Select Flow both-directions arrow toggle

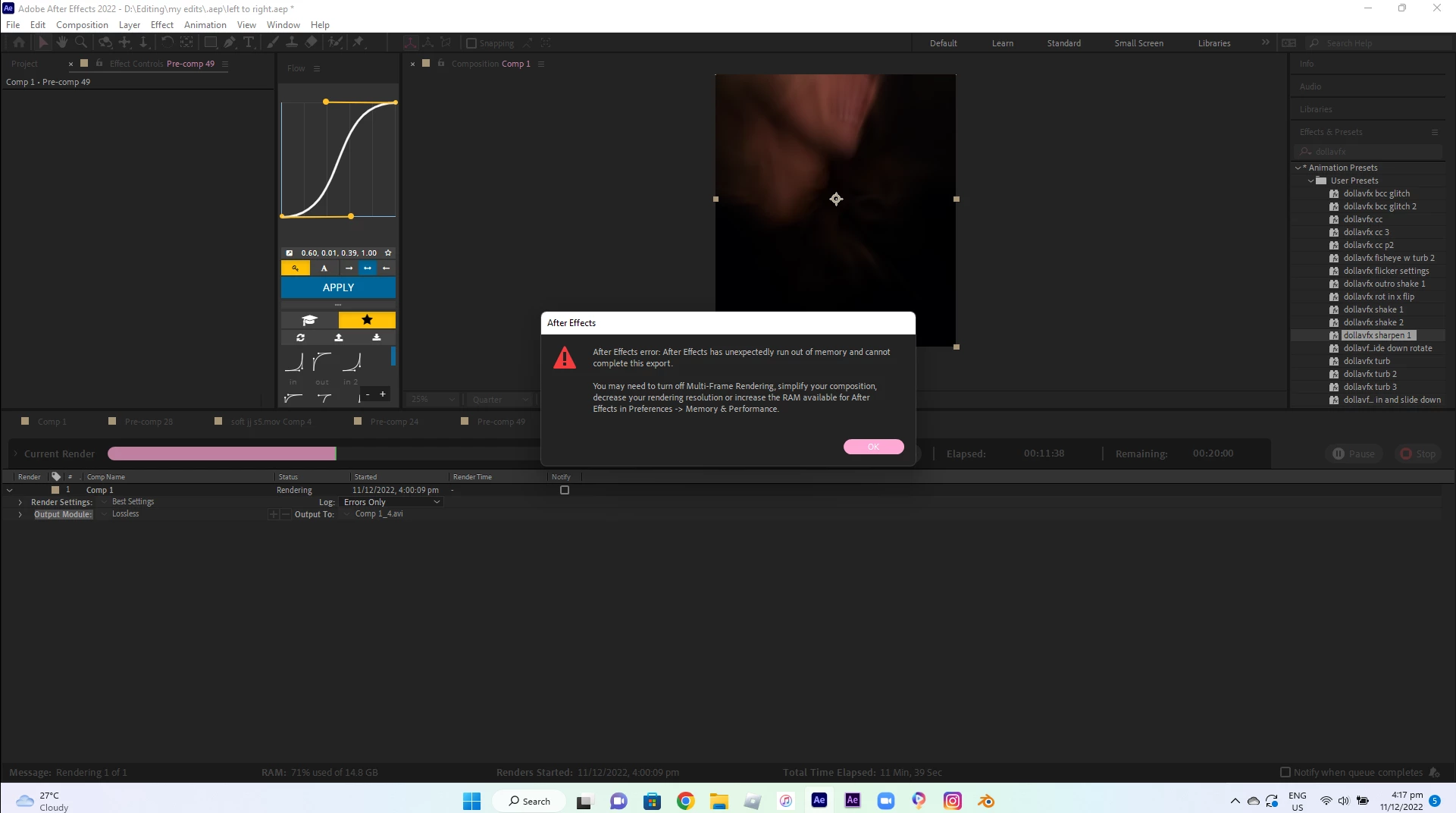click(368, 268)
